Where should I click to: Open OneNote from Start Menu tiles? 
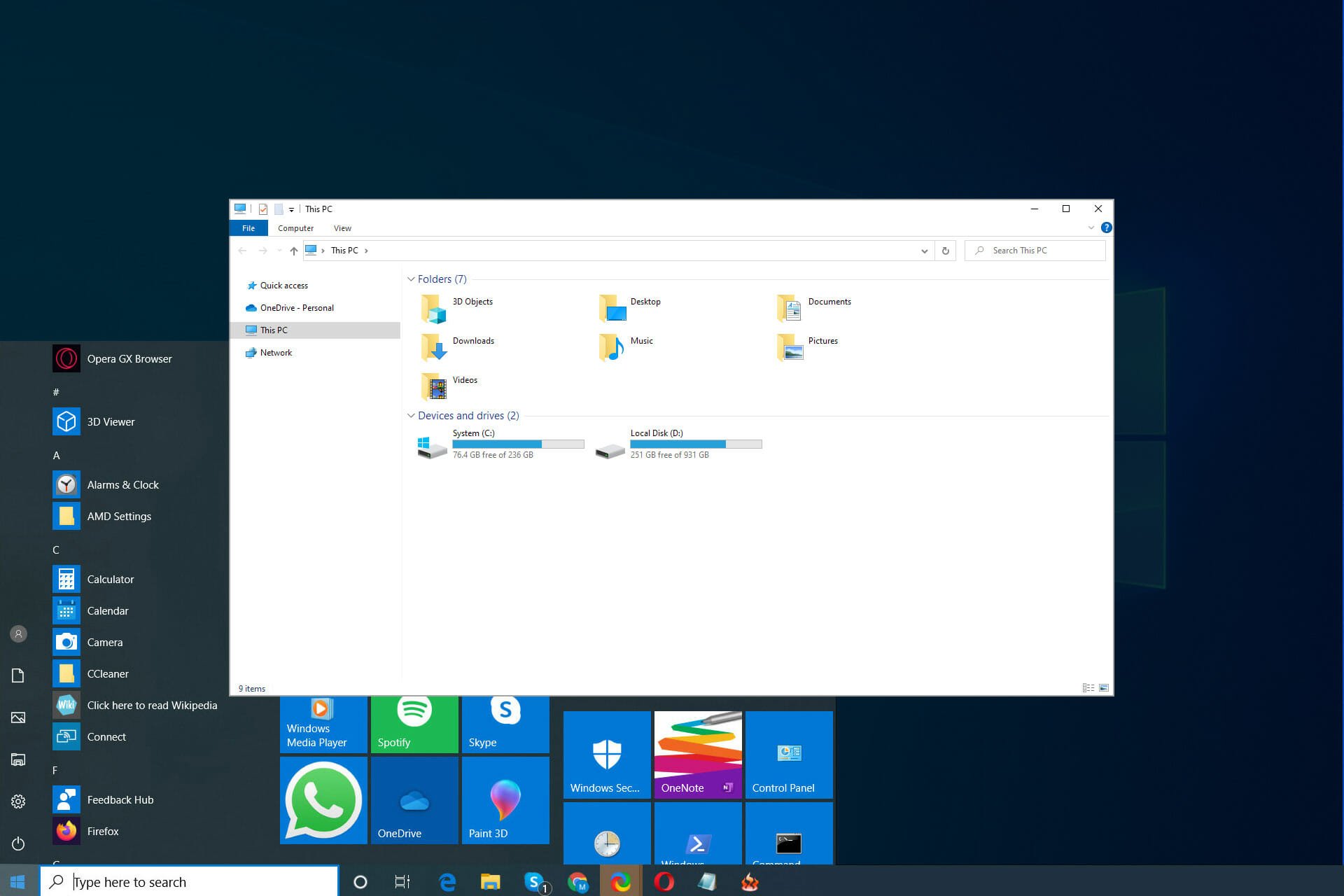pyautogui.click(x=697, y=753)
